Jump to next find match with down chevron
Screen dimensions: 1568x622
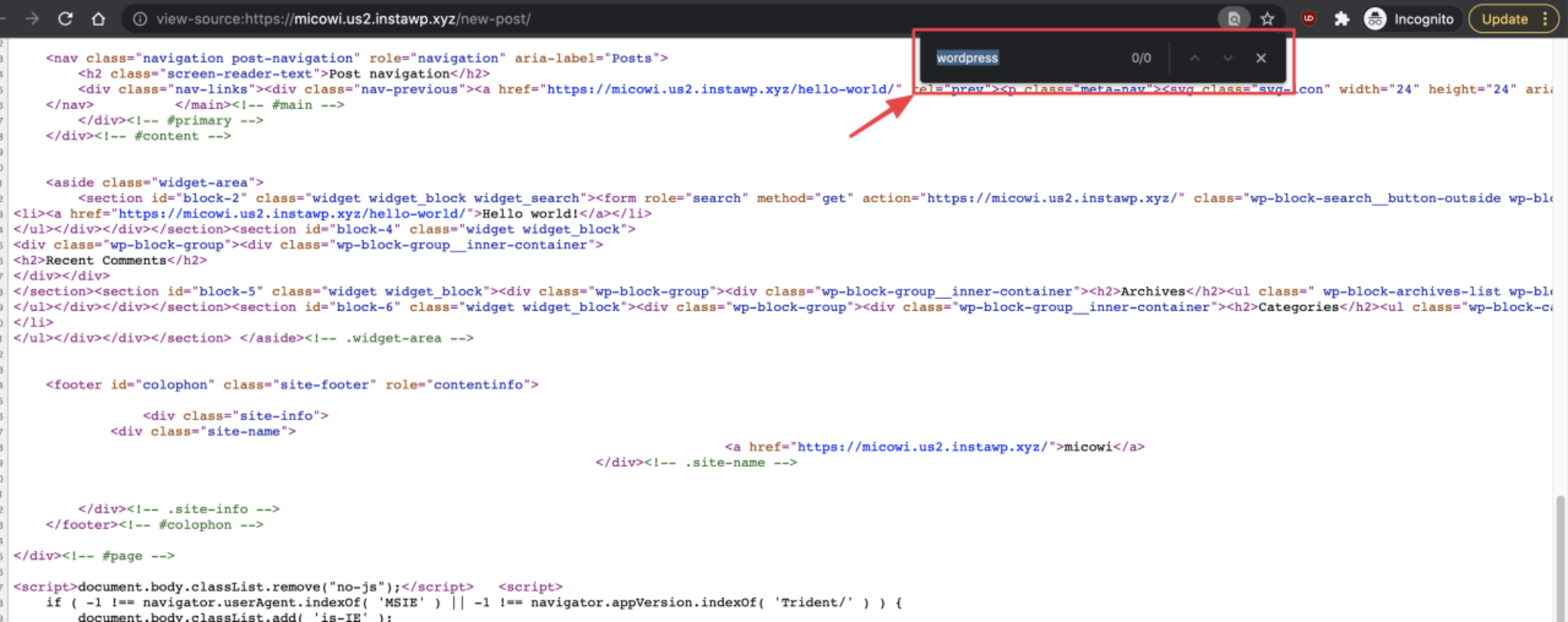[1227, 58]
